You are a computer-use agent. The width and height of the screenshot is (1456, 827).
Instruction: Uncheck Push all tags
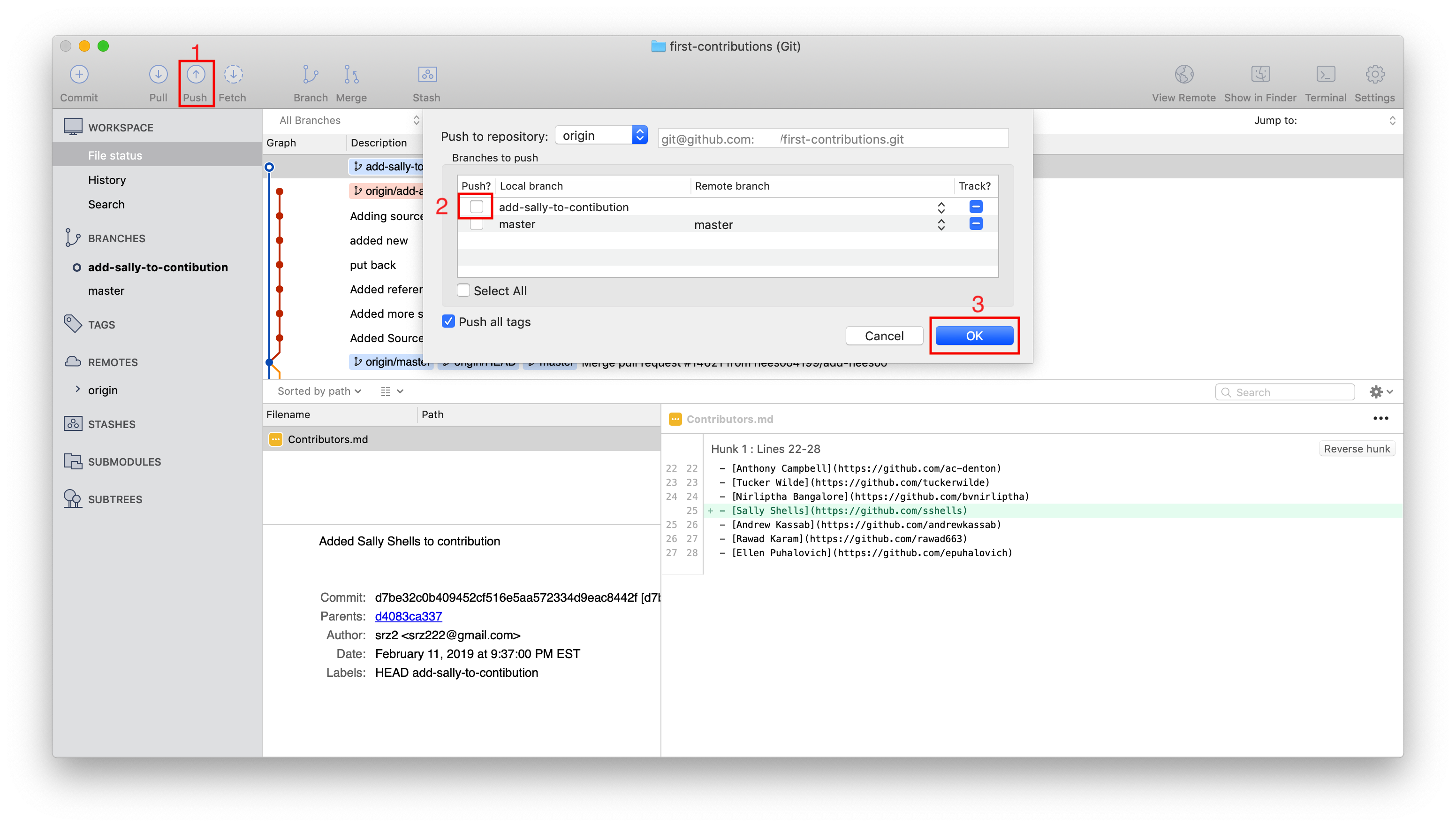pos(448,322)
